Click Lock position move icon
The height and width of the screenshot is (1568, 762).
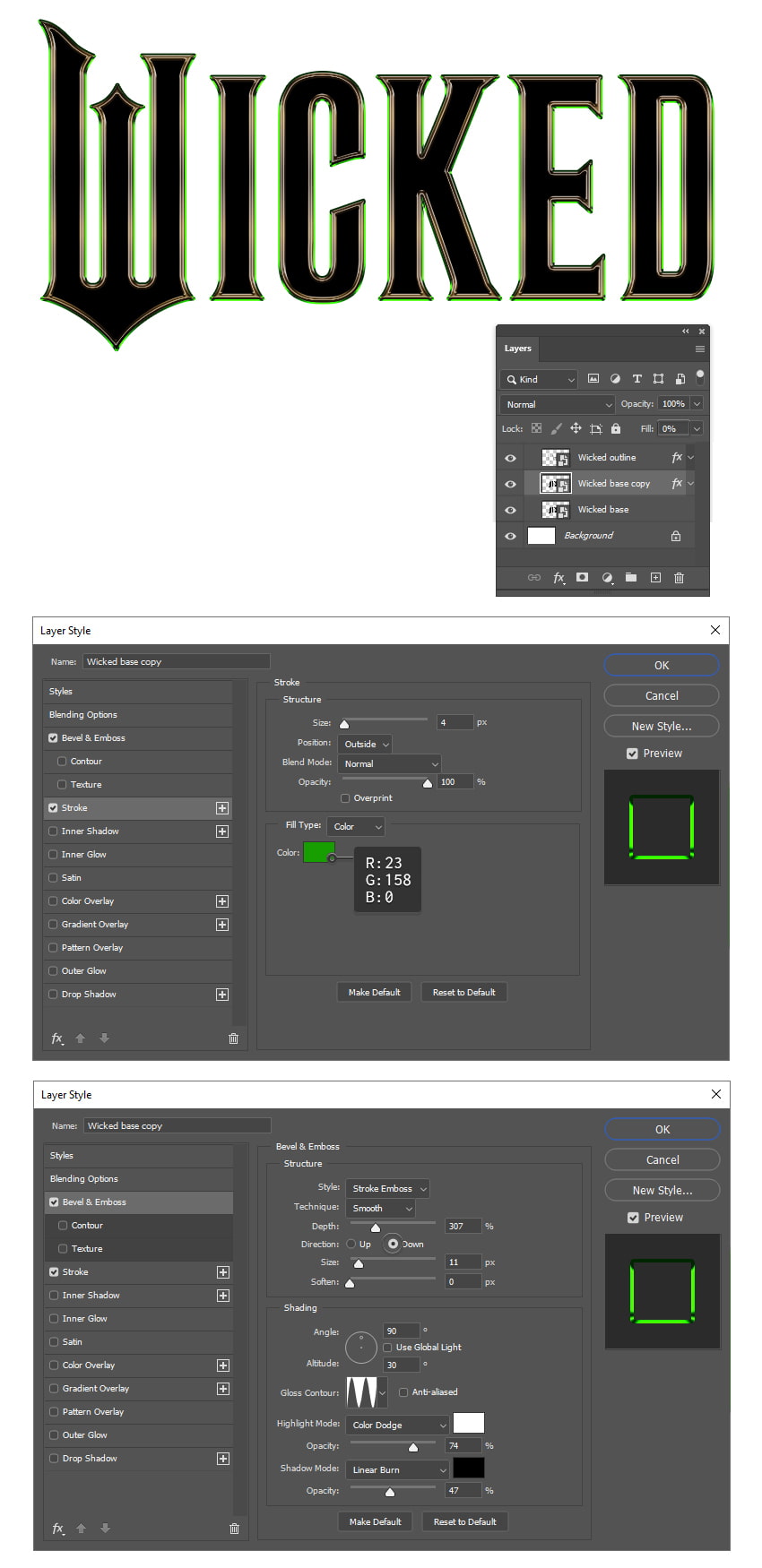coord(576,428)
